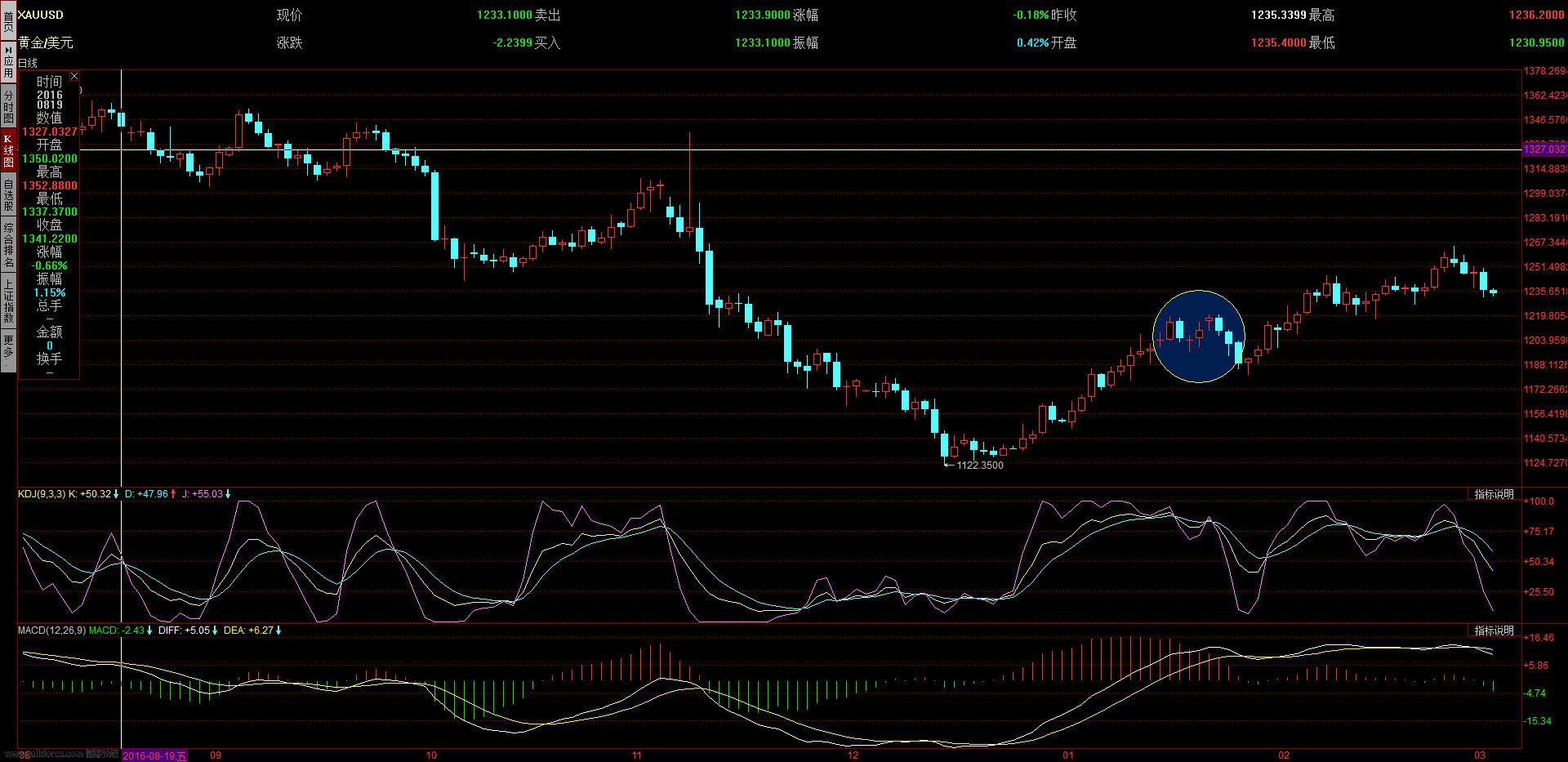Open the 综合排名 ranking tab
Screen dimensions: 1568x762
pos(8,246)
